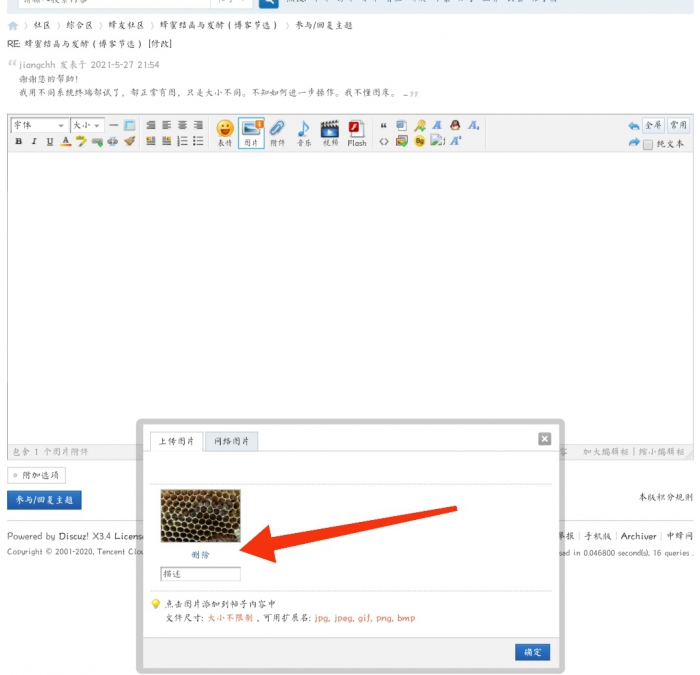Click the jiangchh quoted author text

[37, 65]
